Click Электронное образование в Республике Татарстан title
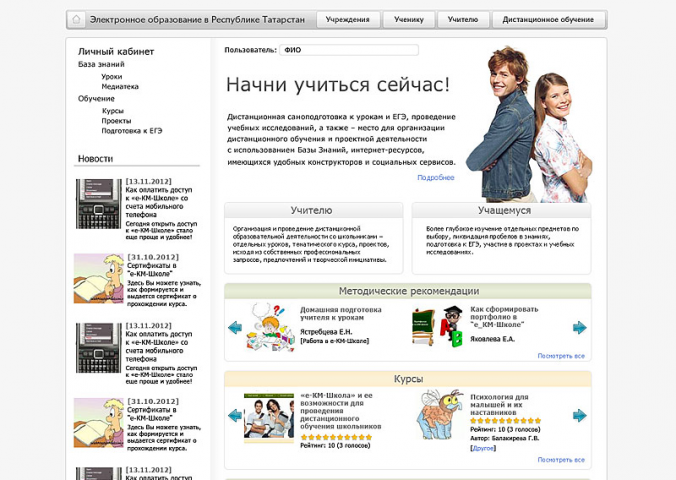This screenshot has height=480, width=676. click(x=197, y=20)
